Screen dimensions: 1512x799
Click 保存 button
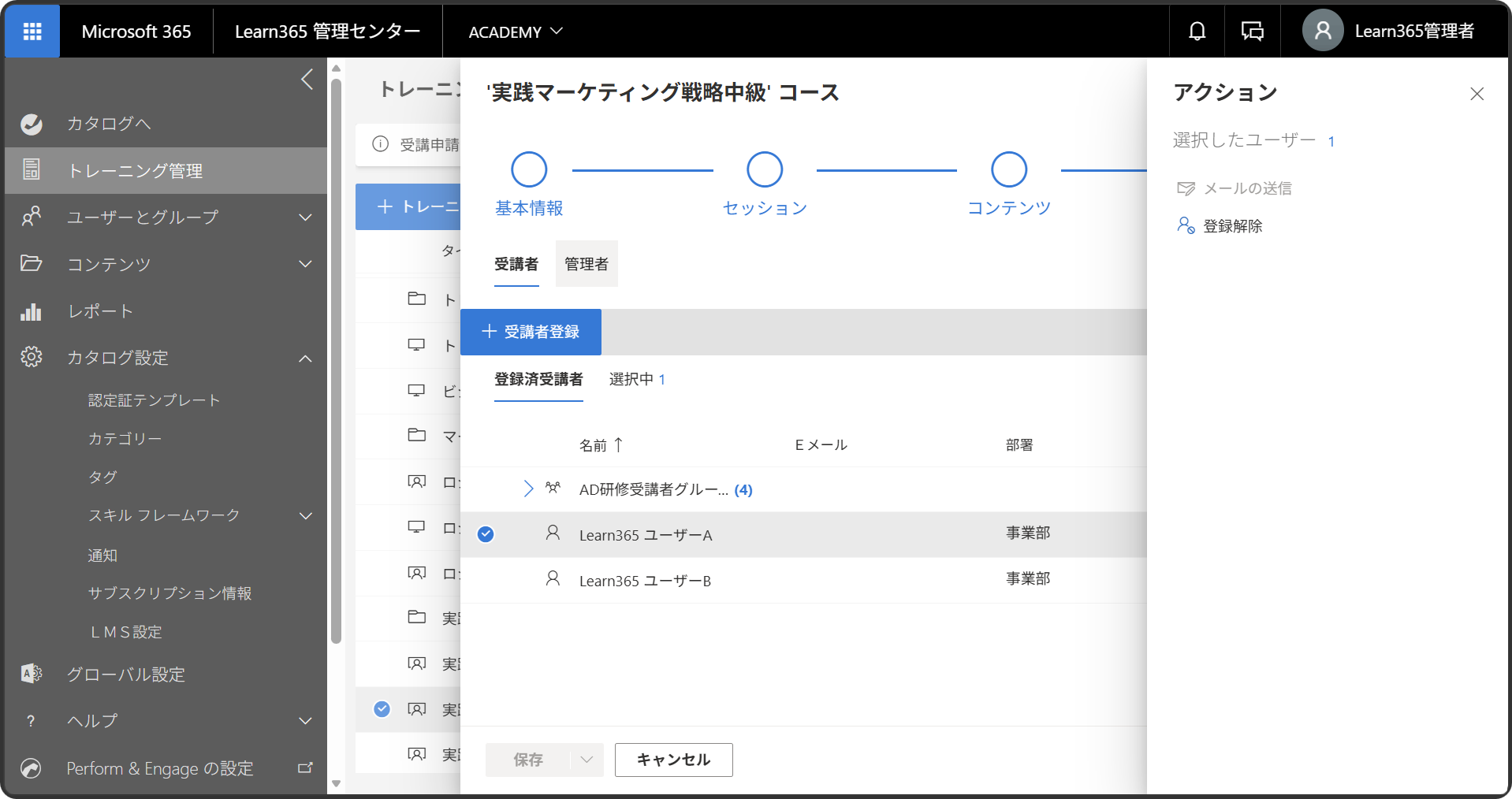[528, 760]
